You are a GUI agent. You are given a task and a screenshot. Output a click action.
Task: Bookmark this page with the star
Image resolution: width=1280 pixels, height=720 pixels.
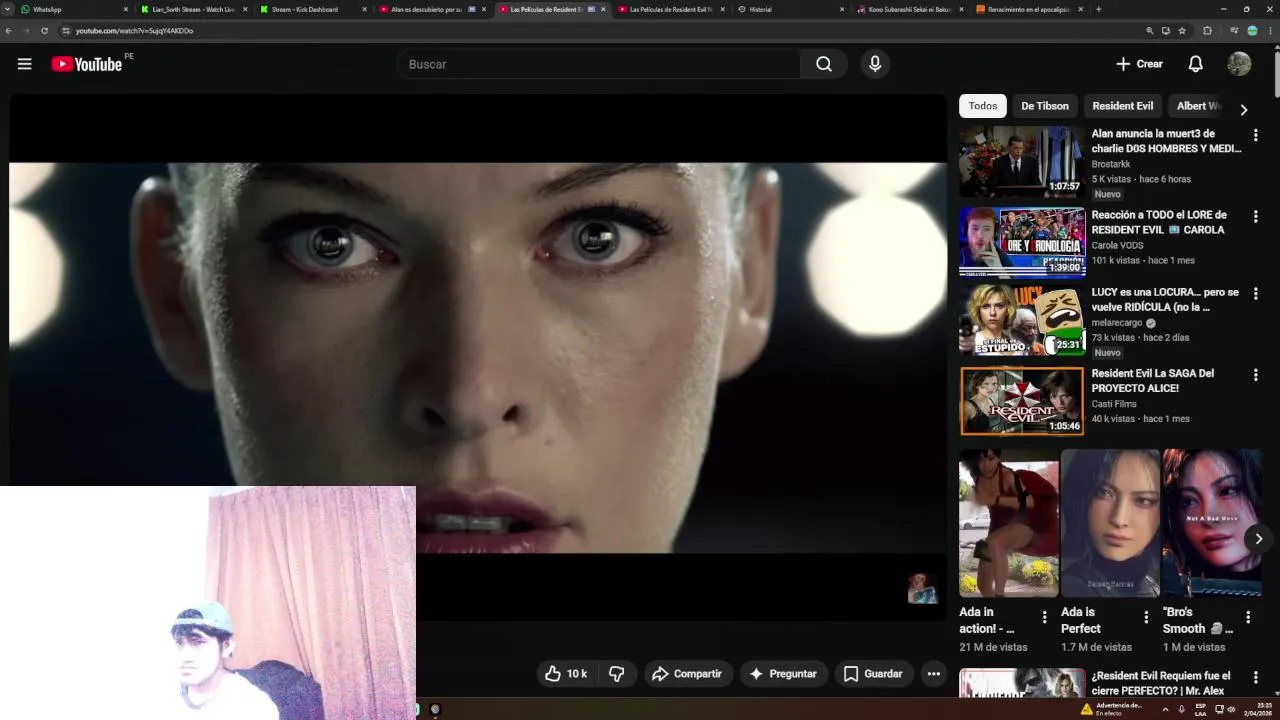click(1182, 31)
